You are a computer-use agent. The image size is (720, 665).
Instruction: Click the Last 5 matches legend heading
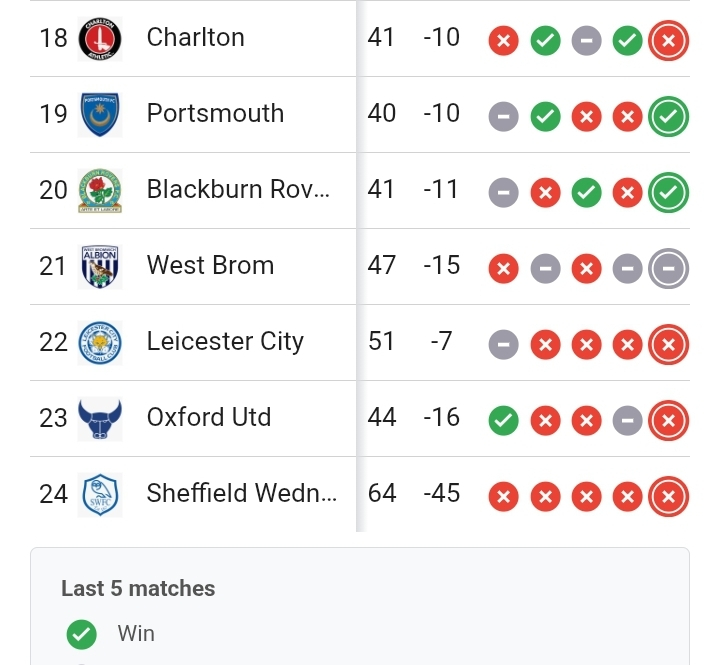point(138,588)
